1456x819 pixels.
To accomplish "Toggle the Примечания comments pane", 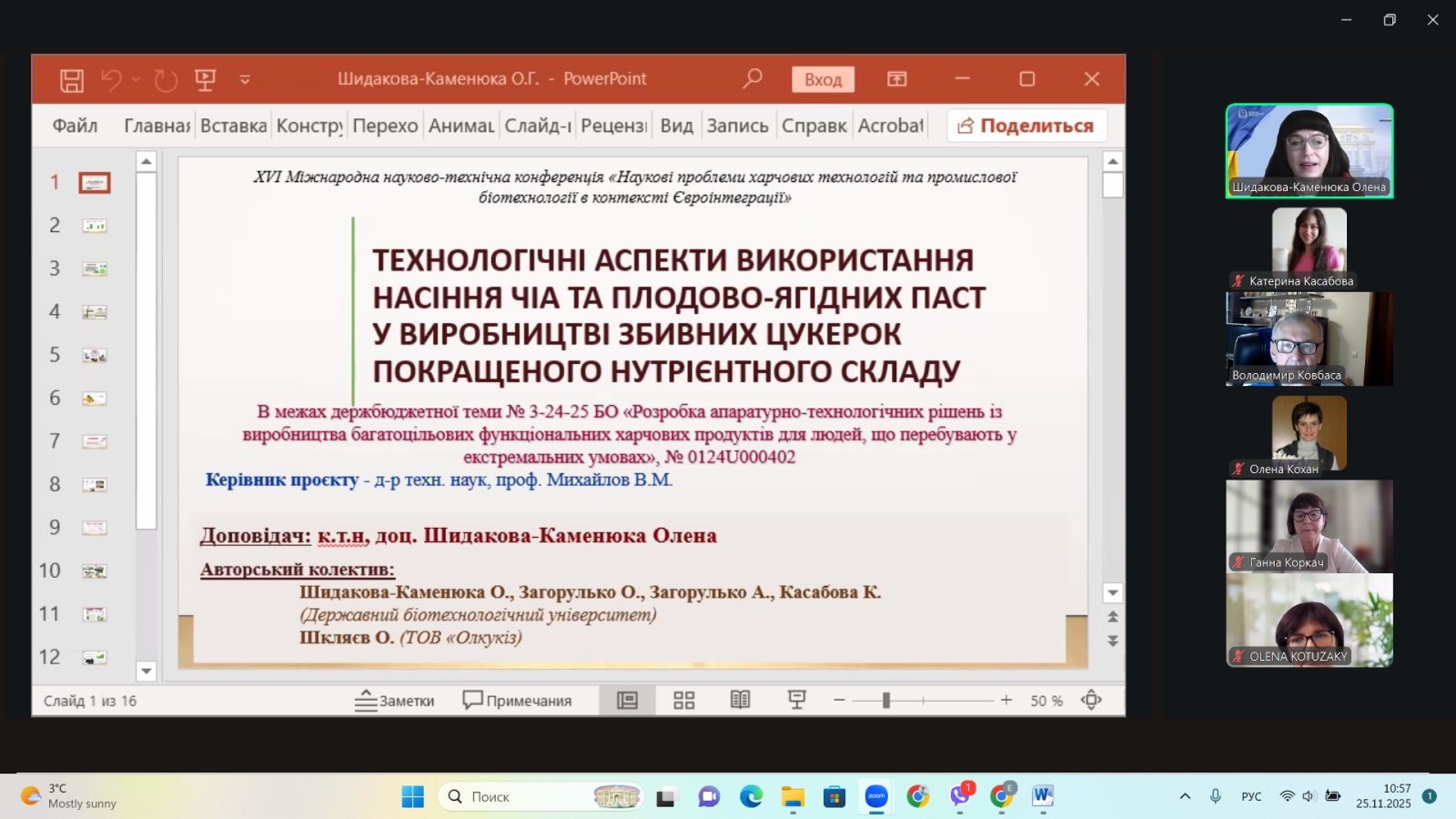I will pyautogui.click(x=517, y=700).
